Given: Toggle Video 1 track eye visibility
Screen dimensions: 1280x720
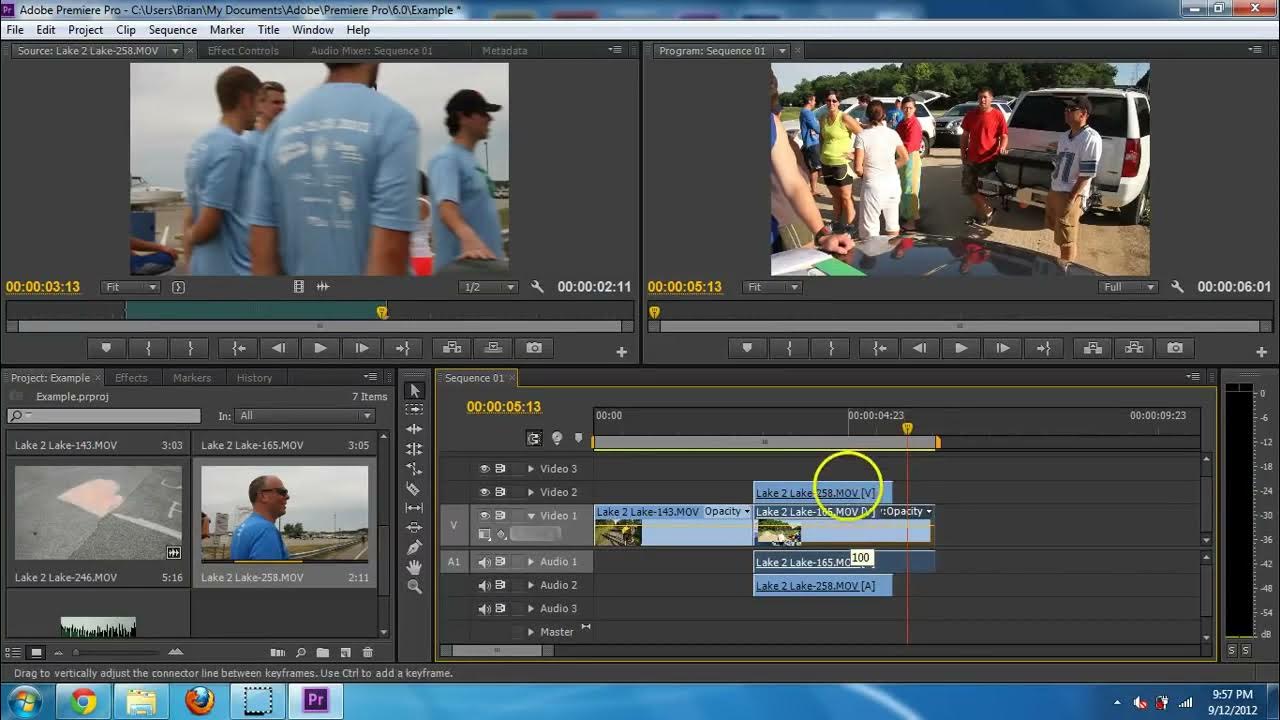Looking at the screenshot, I should click(485, 515).
